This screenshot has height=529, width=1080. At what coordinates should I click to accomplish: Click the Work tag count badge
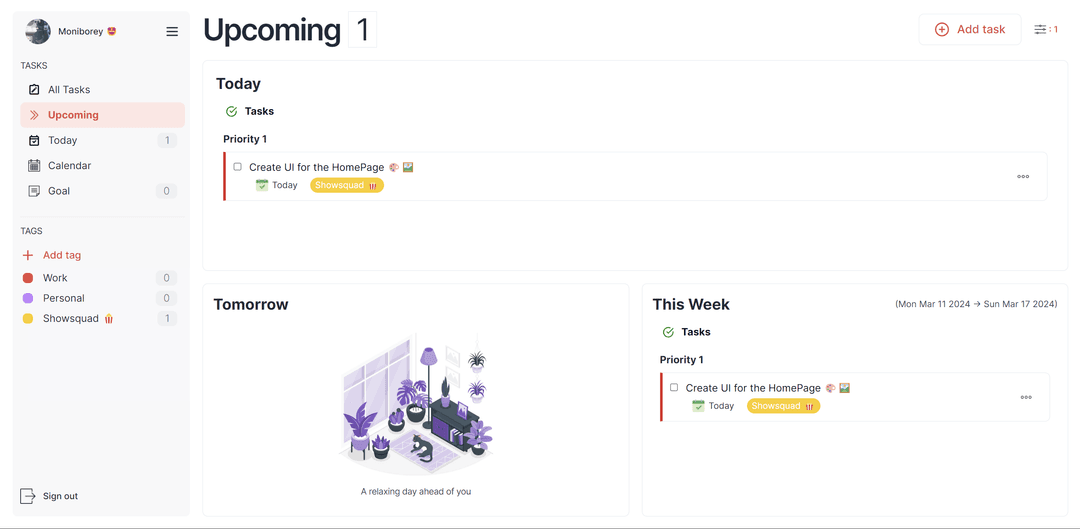[166, 278]
